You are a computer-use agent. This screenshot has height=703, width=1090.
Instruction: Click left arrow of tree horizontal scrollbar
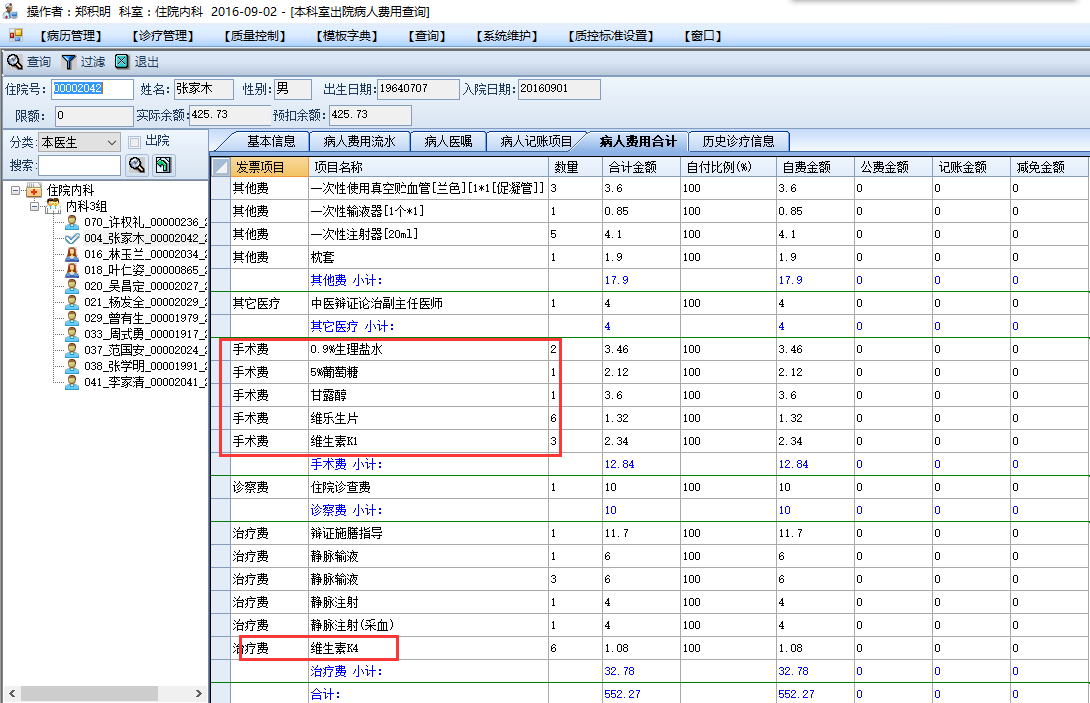coord(11,693)
